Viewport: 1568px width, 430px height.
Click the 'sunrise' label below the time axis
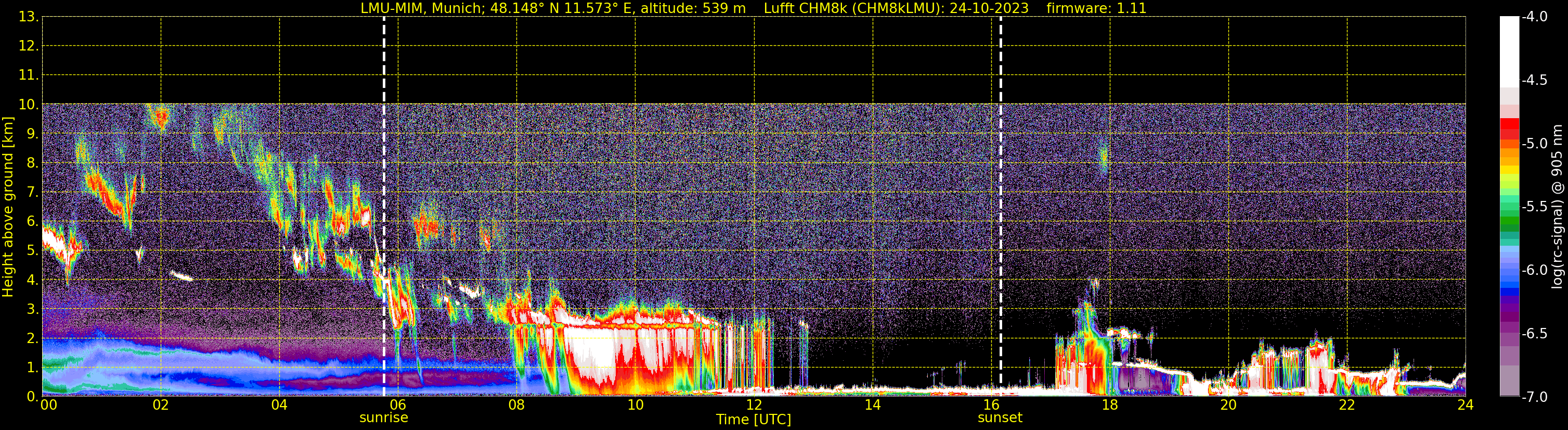(x=383, y=418)
